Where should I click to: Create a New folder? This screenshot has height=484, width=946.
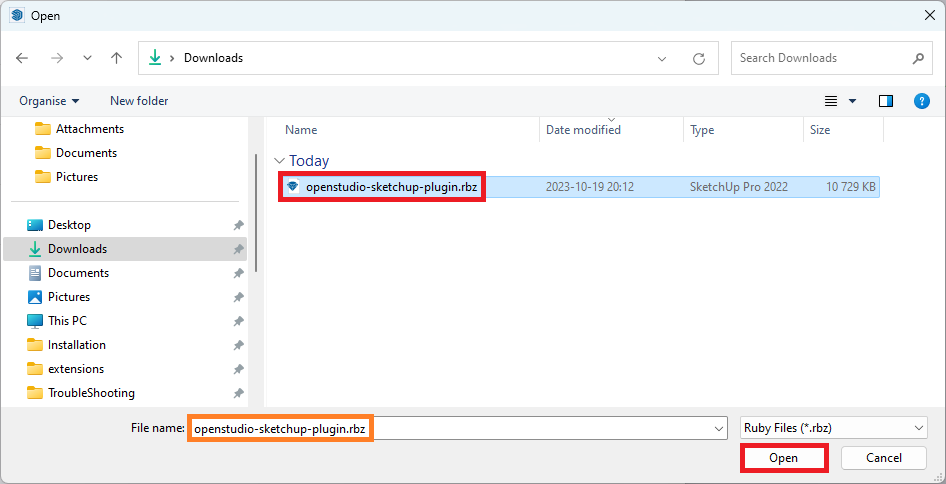point(139,101)
